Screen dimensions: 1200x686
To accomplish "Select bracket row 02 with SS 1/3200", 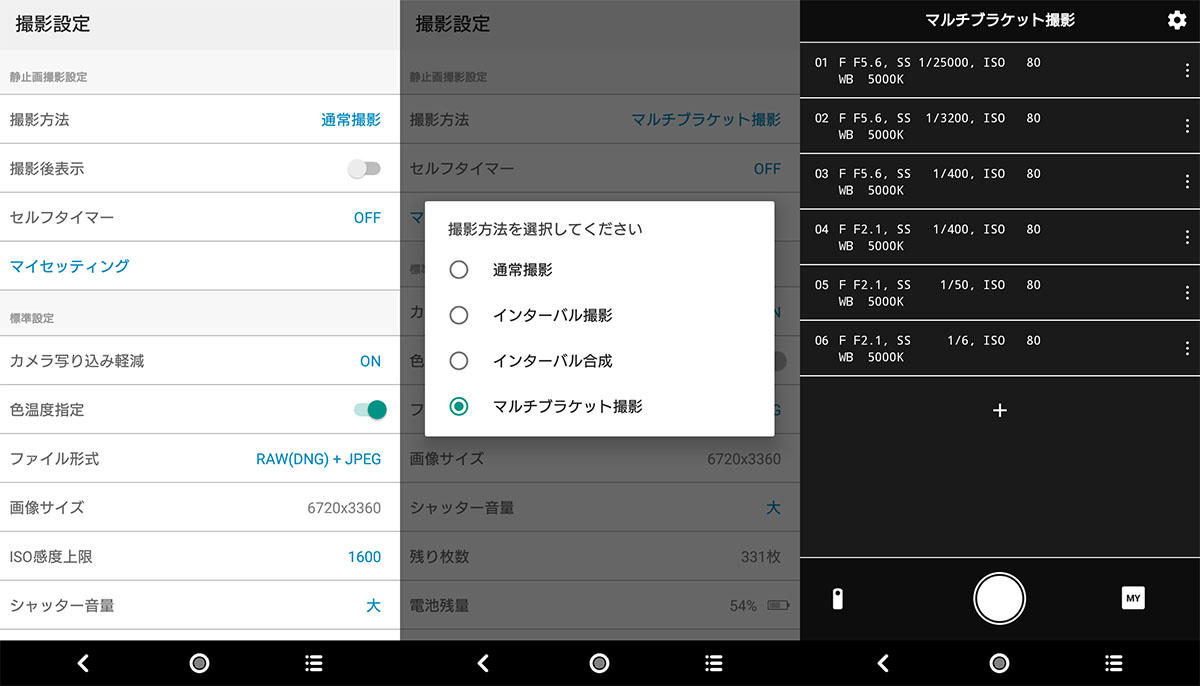I will [x=1000, y=126].
